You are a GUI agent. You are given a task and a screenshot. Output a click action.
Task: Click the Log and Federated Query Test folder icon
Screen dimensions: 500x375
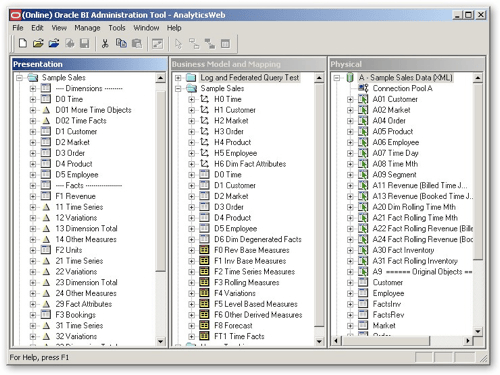191,78
